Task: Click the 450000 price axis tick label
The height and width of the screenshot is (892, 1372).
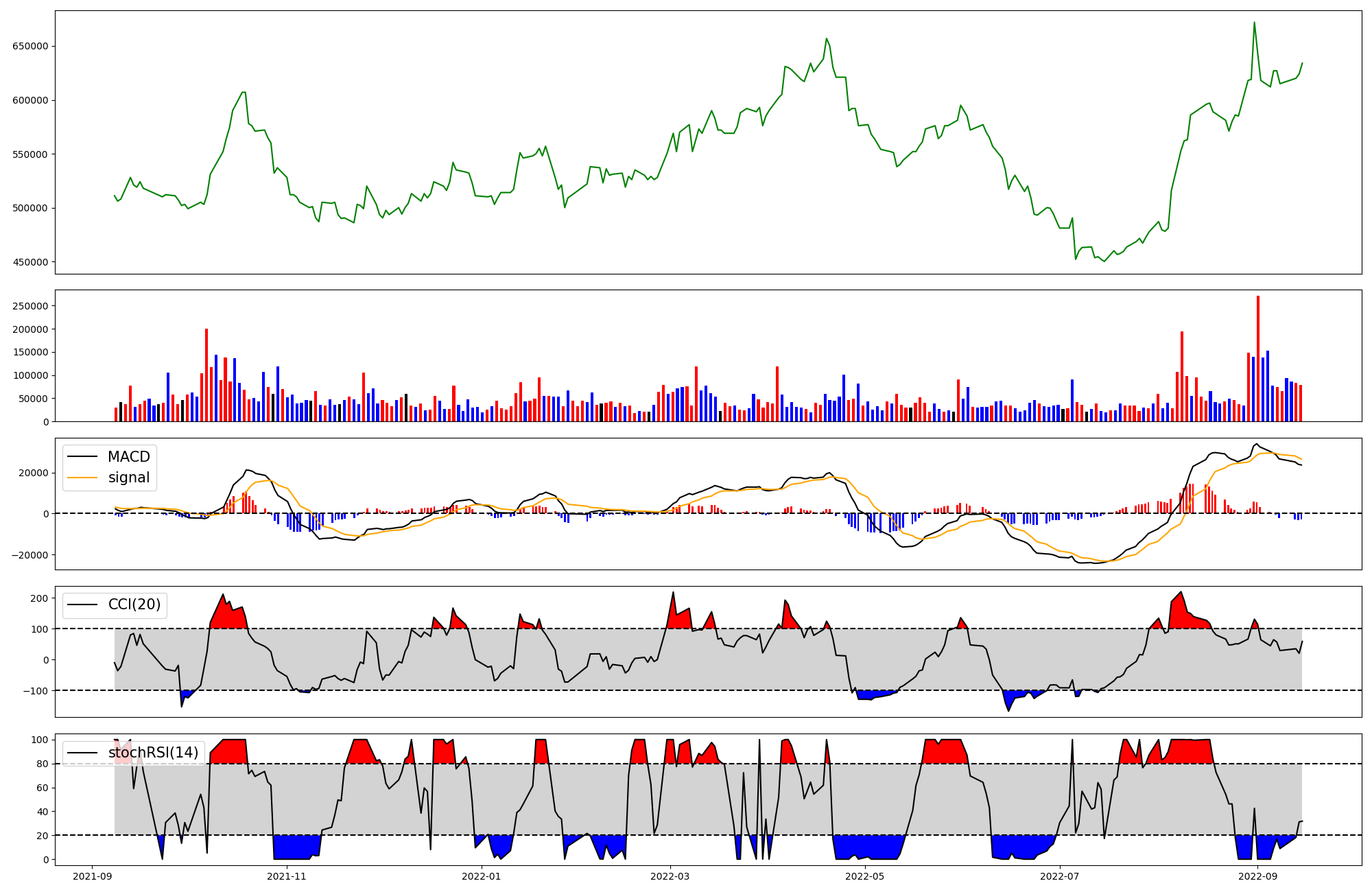Action: 30,262
